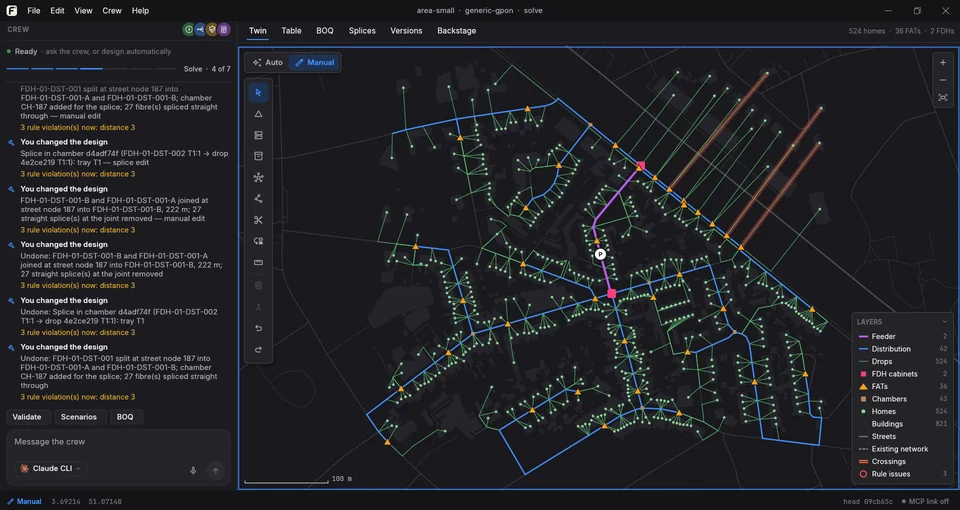This screenshot has height=510, width=960.
Task: Switch to the Twin tab
Action: (258, 31)
